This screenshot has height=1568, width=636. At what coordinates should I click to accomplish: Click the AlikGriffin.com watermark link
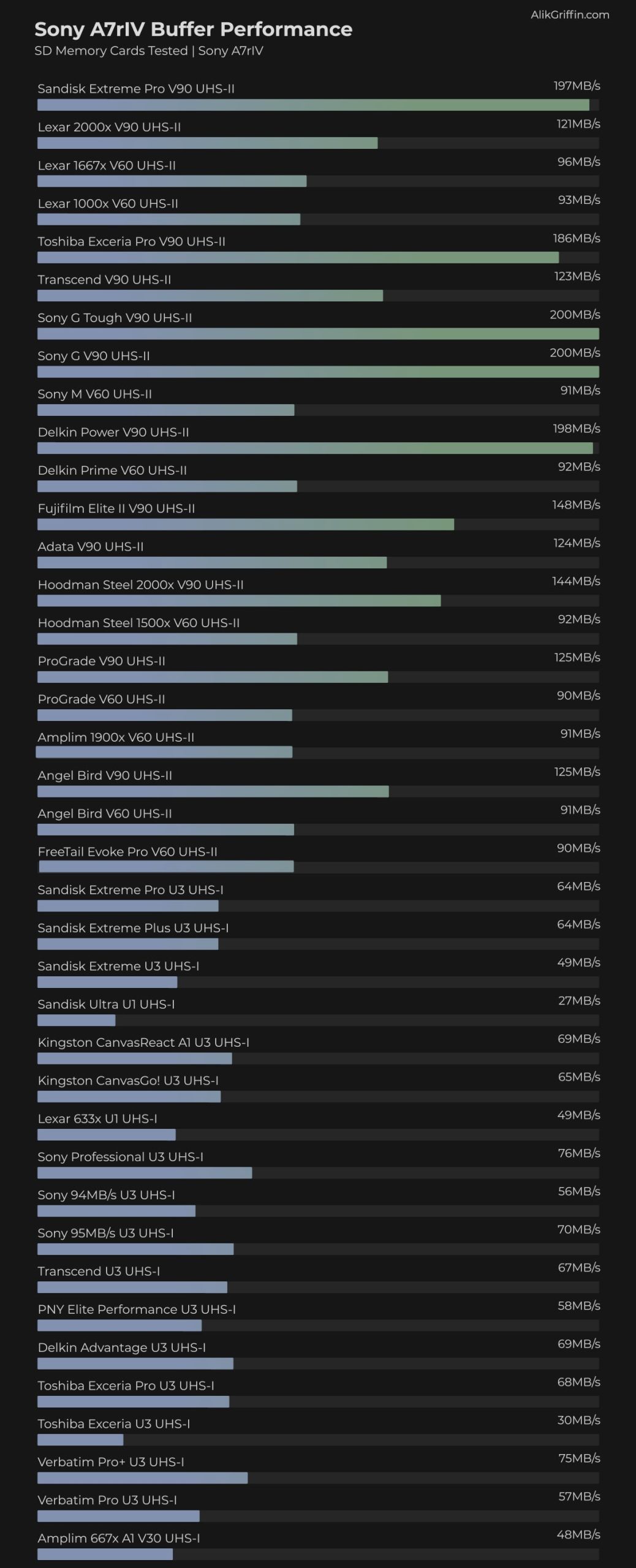point(570,15)
